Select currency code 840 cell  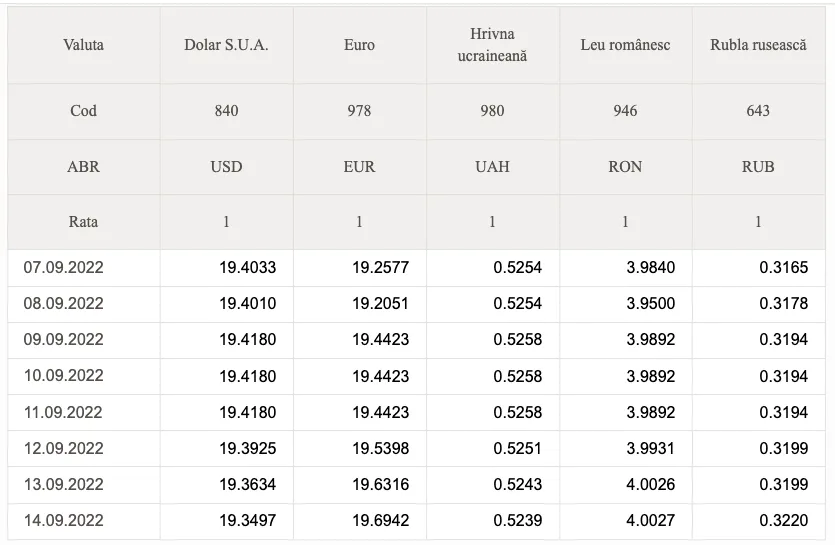226,111
